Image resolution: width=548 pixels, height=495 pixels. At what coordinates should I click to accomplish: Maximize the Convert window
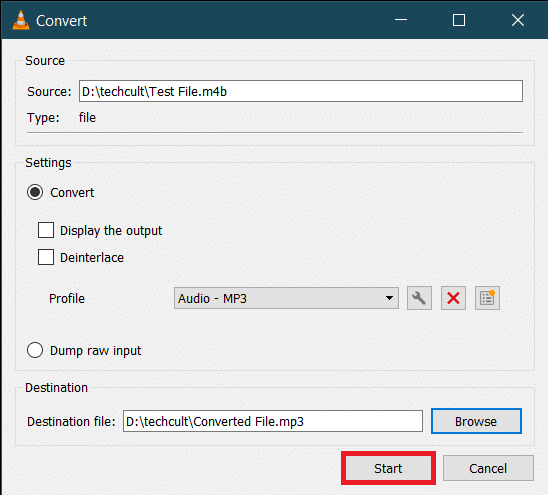(x=459, y=20)
